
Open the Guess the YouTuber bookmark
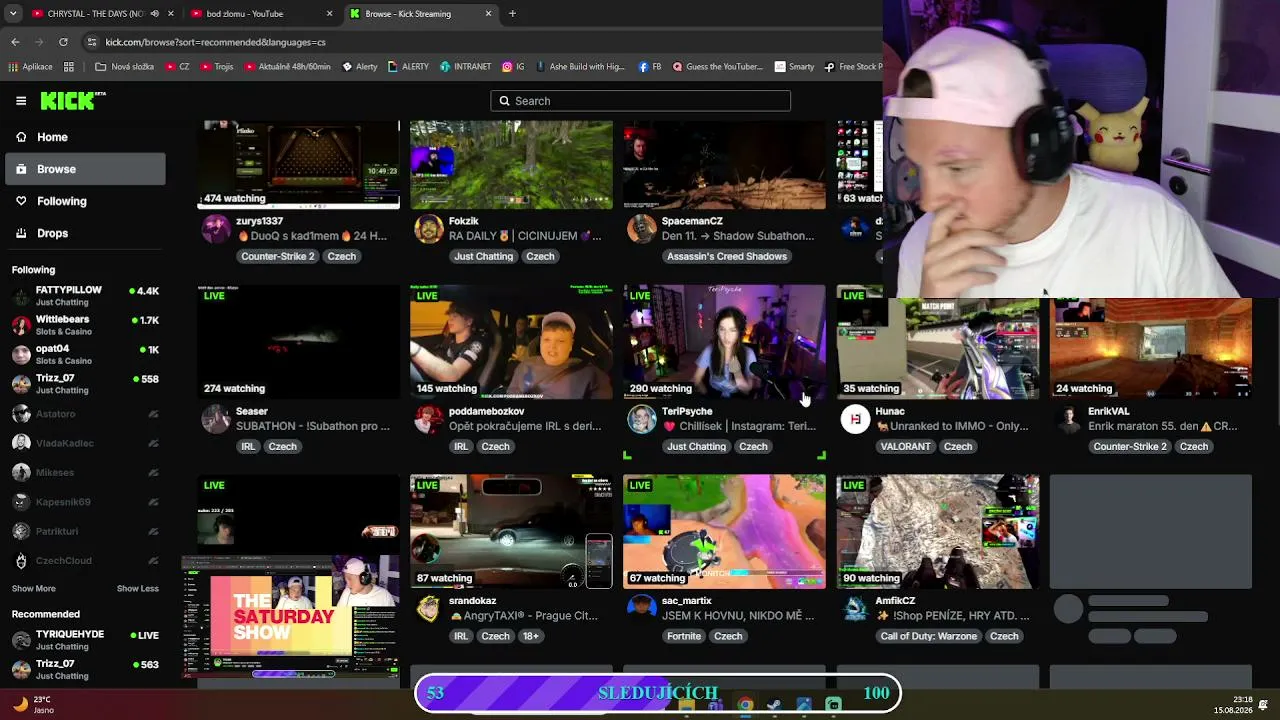[718, 67]
